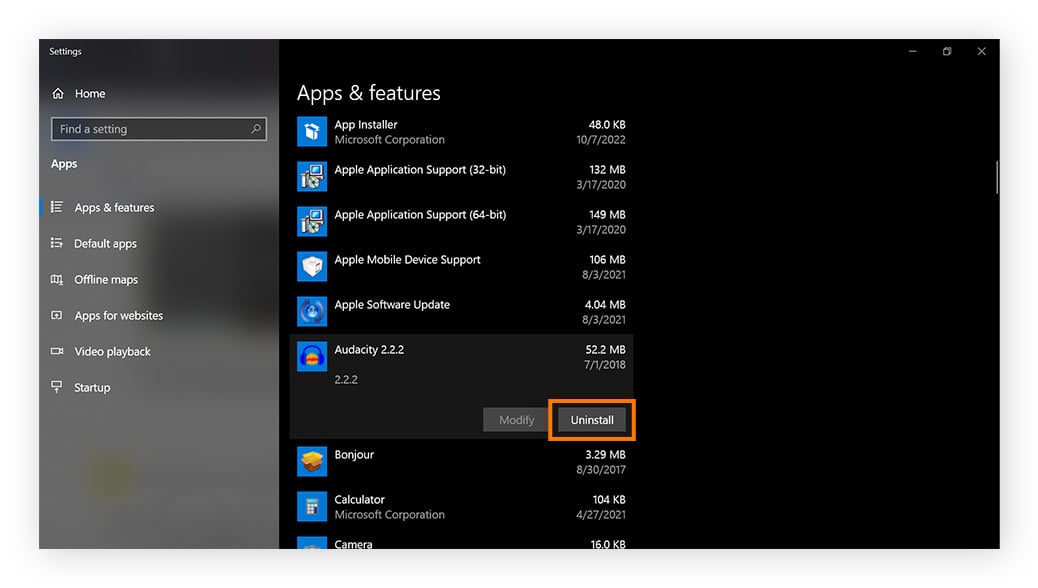Click the Find a setting search box
This screenshot has width=1038, height=588.
click(x=158, y=129)
